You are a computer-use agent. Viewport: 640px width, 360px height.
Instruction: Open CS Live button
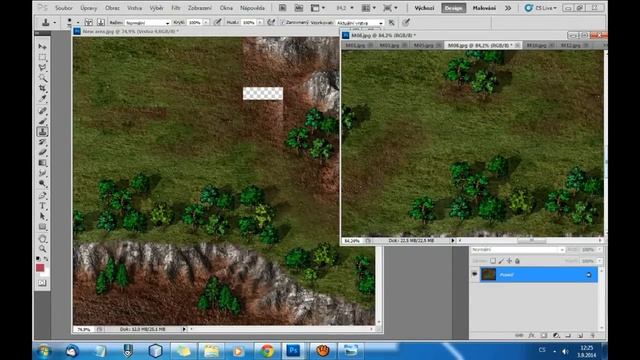tap(541, 8)
